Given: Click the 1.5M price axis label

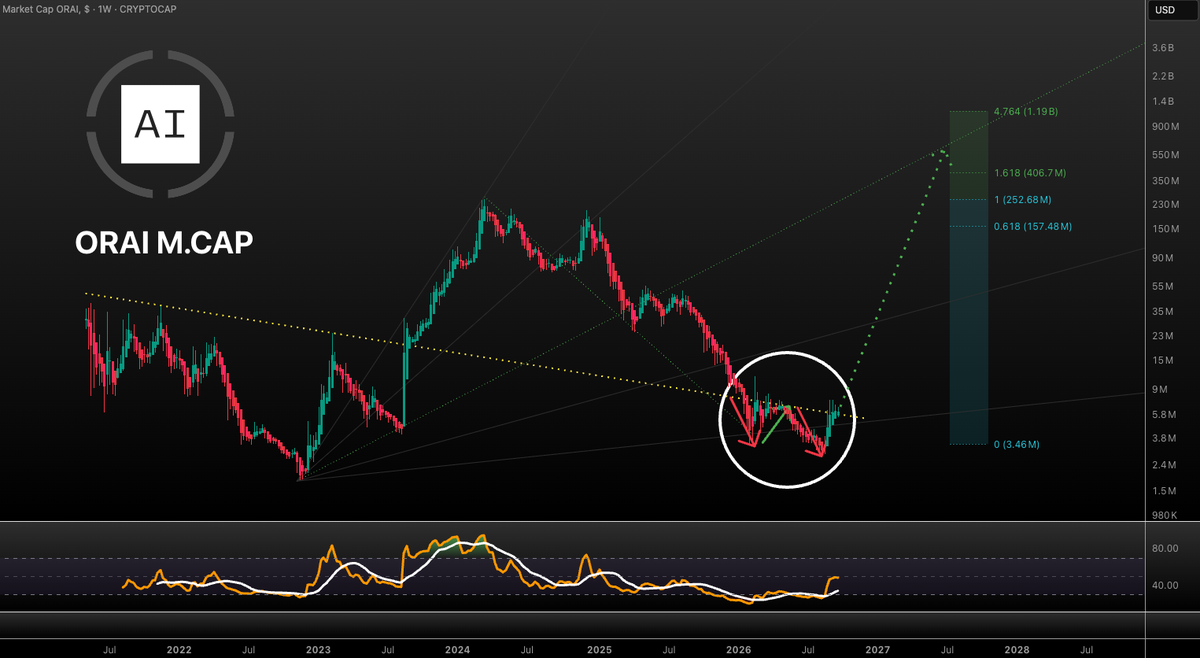Looking at the screenshot, I should pyautogui.click(x=1164, y=491).
